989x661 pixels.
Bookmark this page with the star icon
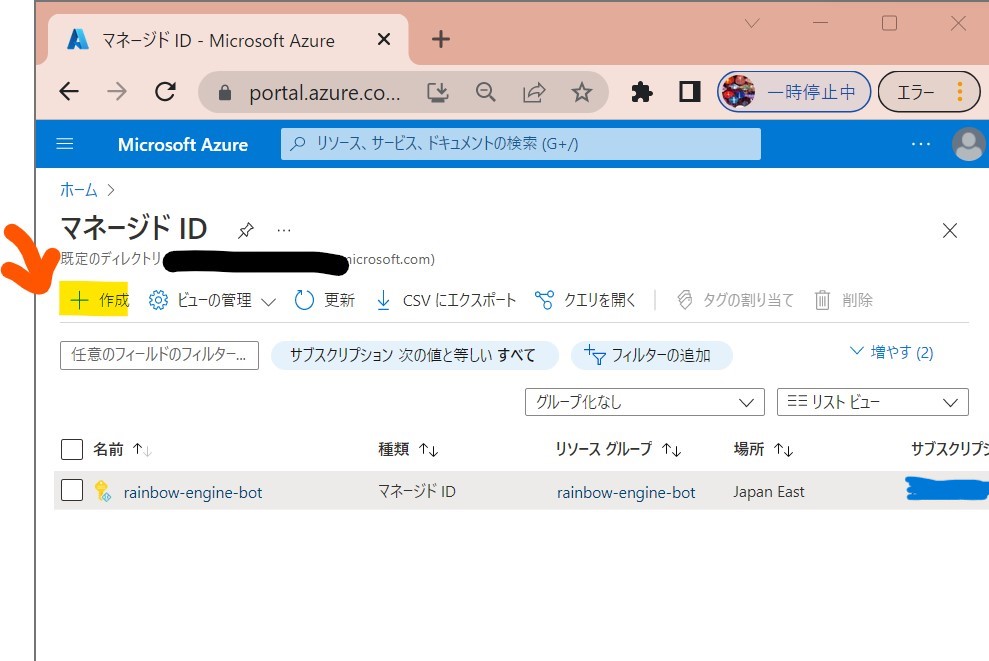point(582,93)
